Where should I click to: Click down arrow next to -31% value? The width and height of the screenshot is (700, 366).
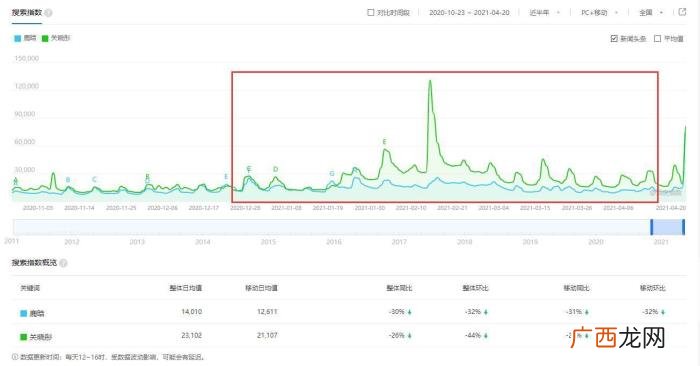[587, 312]
